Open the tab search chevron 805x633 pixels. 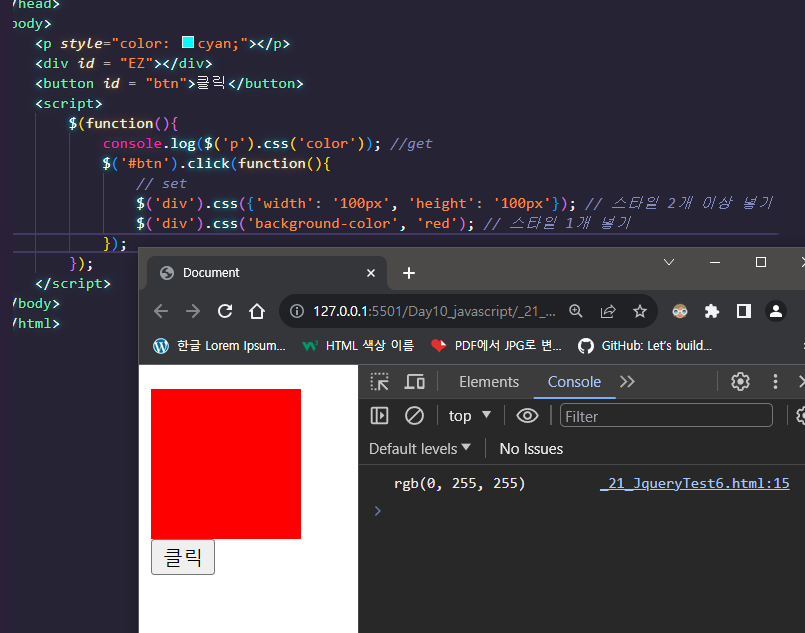[668, 262]
